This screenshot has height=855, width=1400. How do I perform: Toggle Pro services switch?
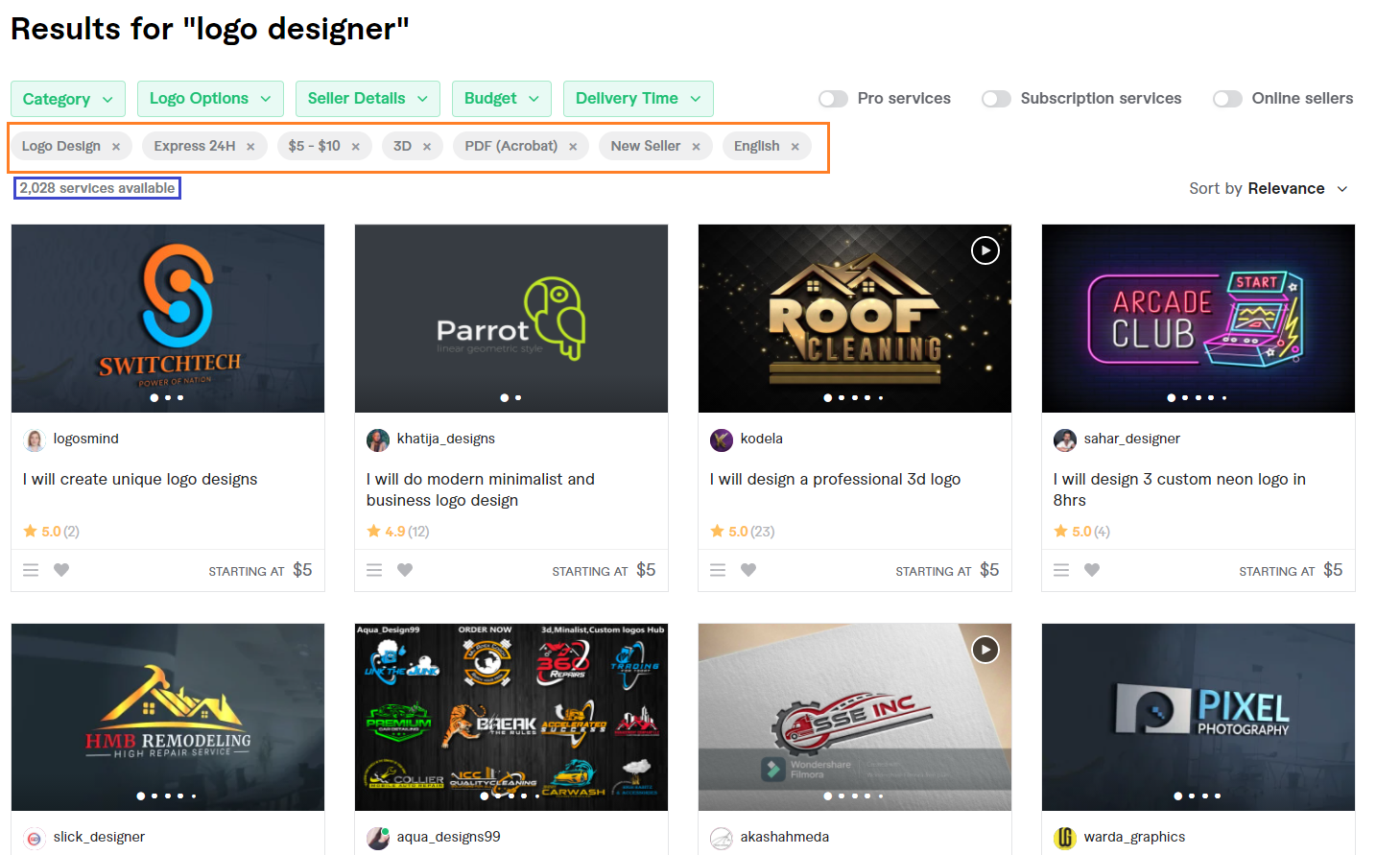pos(833,99)
